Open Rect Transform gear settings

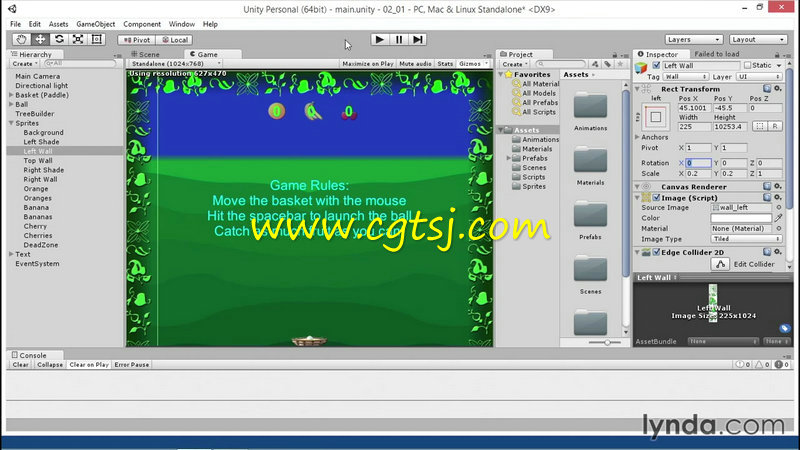pos(778,89)
